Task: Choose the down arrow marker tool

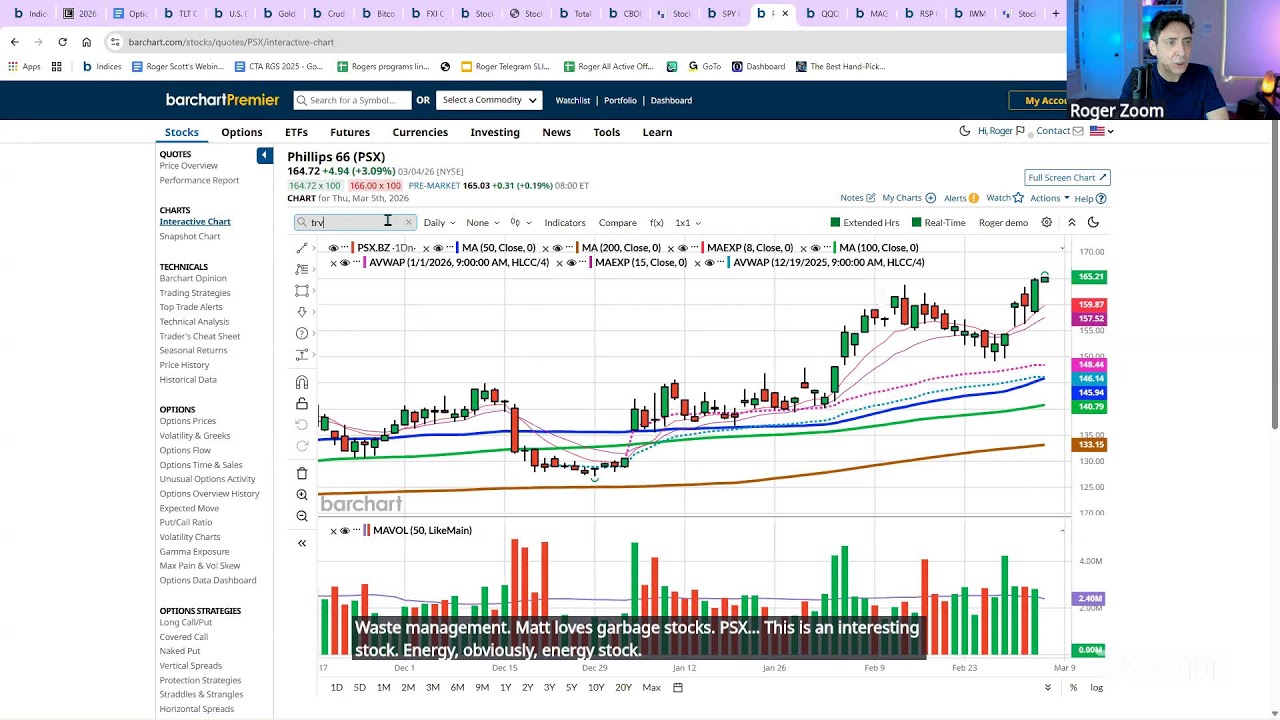Action: point(302,312)
